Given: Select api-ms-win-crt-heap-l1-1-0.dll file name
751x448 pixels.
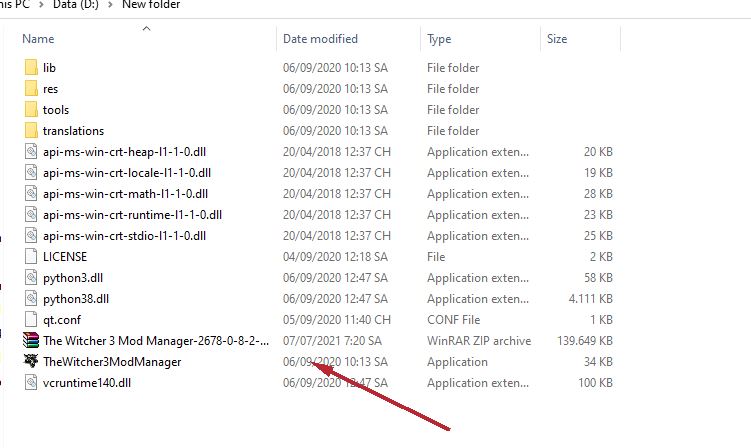Looking at the screenshot, I should click(125, 152).
